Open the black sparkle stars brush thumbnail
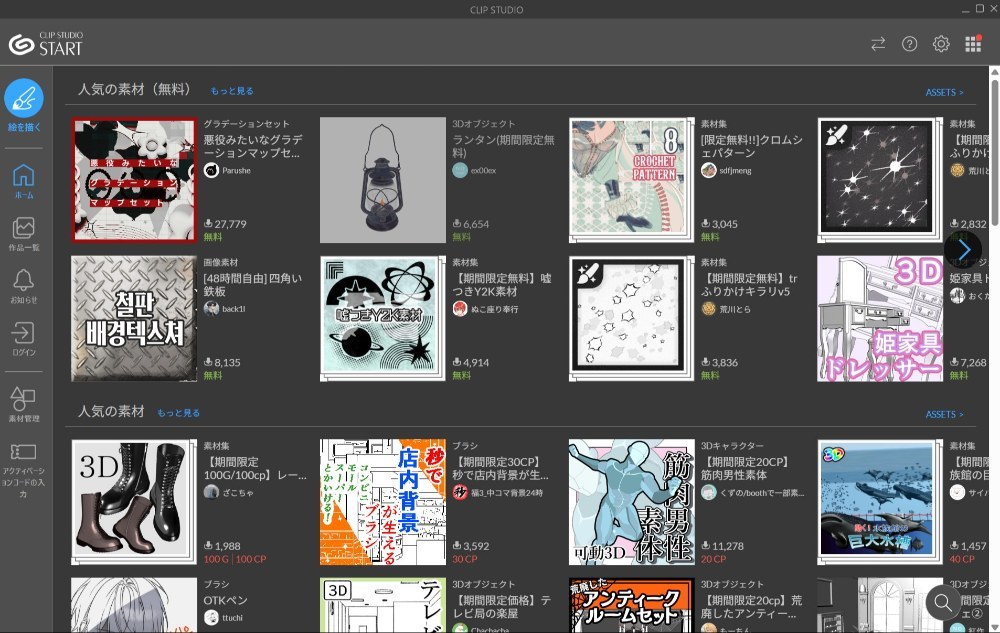Viewport: 1000px width, 633px height. coord(880,180)
